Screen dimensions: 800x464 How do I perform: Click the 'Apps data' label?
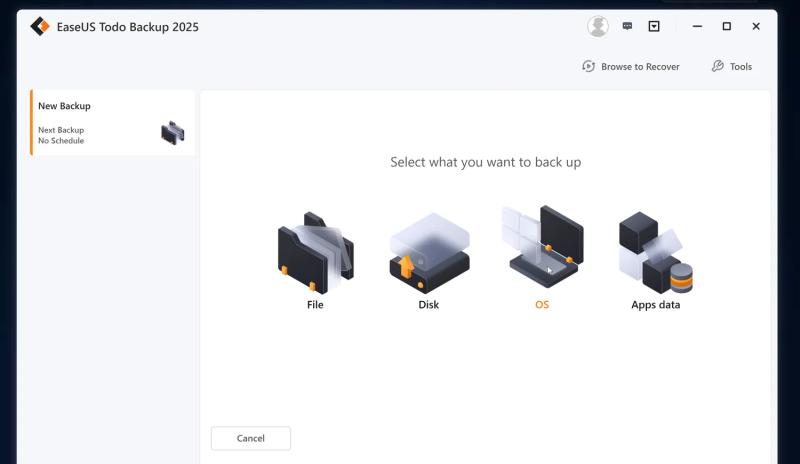tap(656, 305)
